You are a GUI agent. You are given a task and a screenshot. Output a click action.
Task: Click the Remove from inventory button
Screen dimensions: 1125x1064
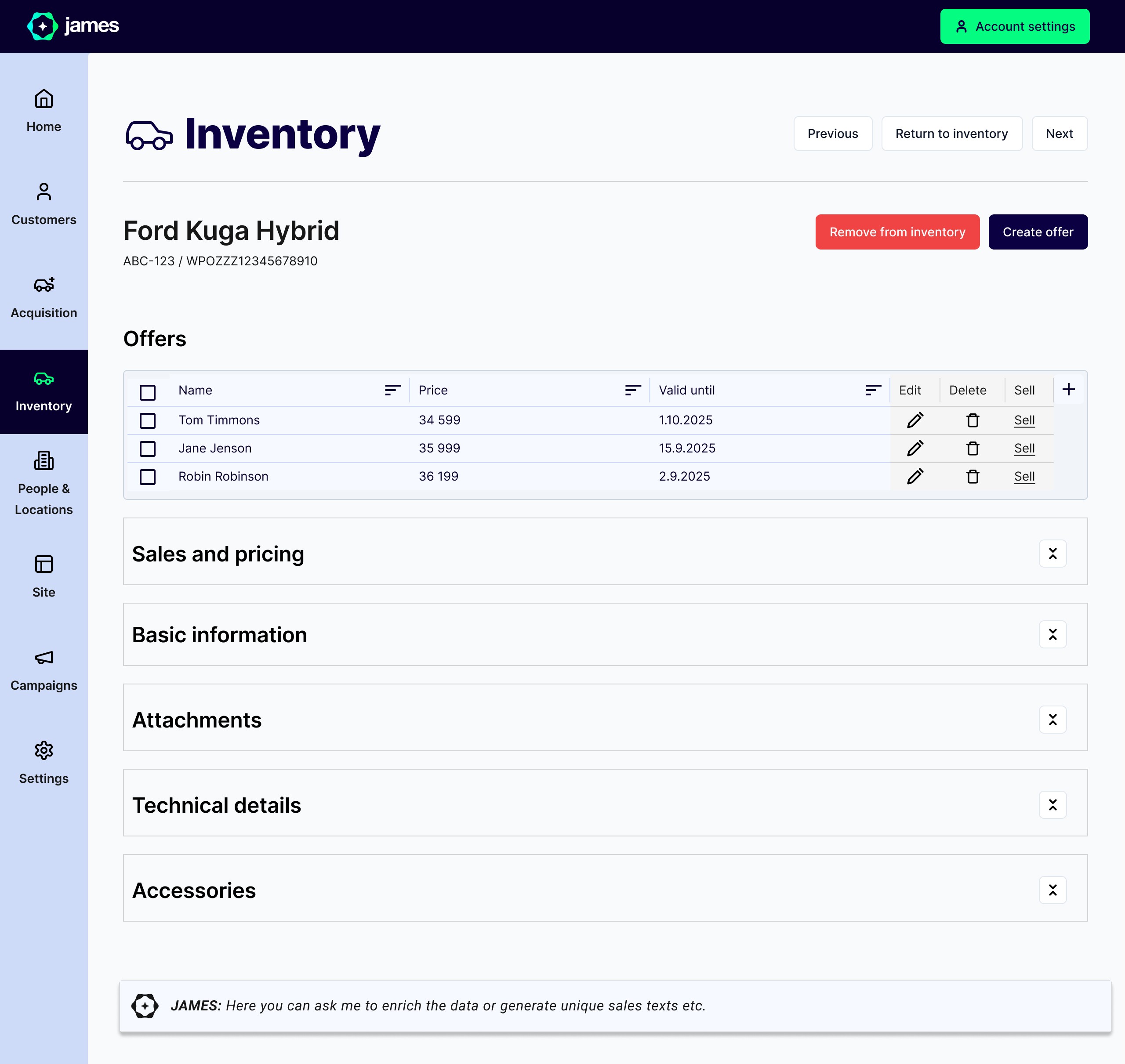(x=897, y=232)
